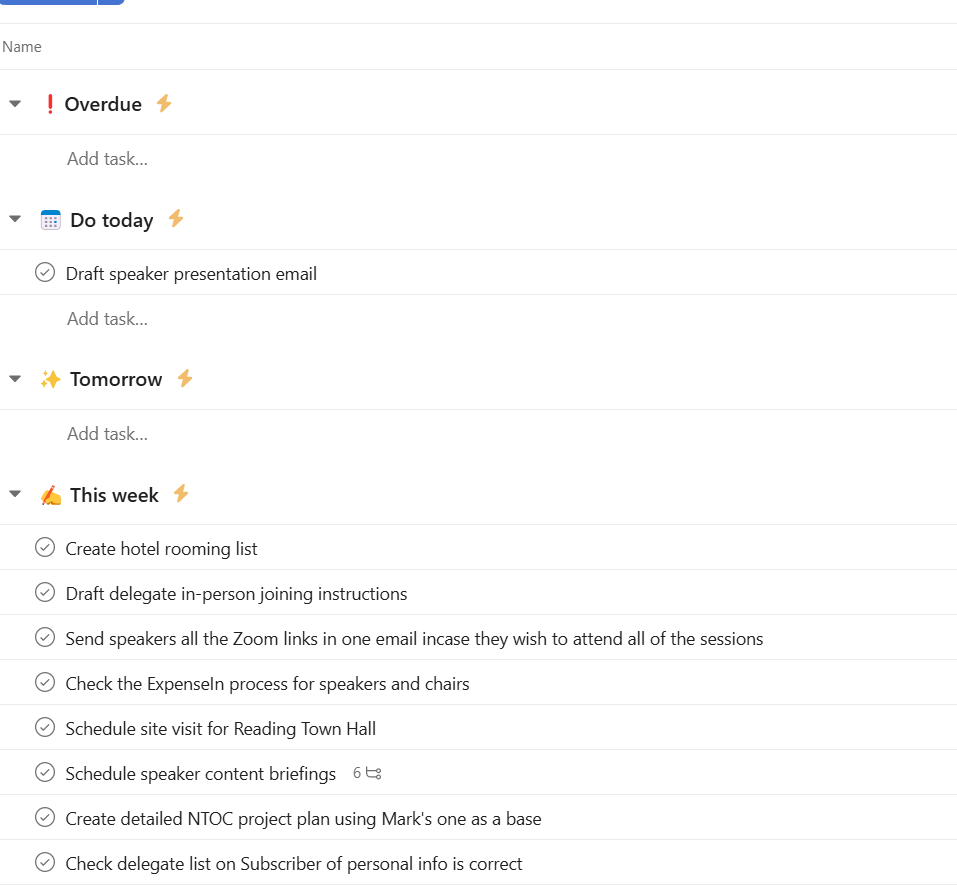
Task: Open the Check the ExpenseIn process task
Action: point(267,683)
